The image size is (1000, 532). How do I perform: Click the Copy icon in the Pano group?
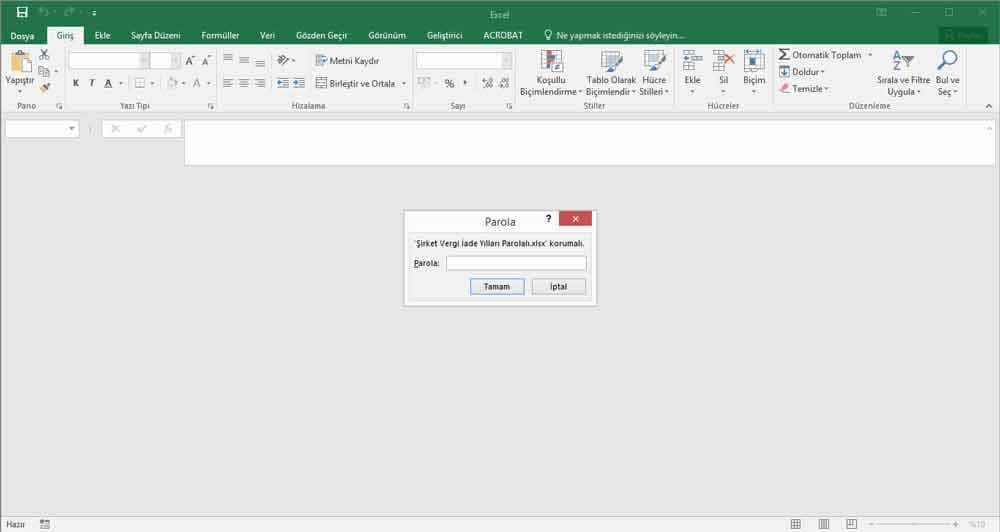coord(44,71)
